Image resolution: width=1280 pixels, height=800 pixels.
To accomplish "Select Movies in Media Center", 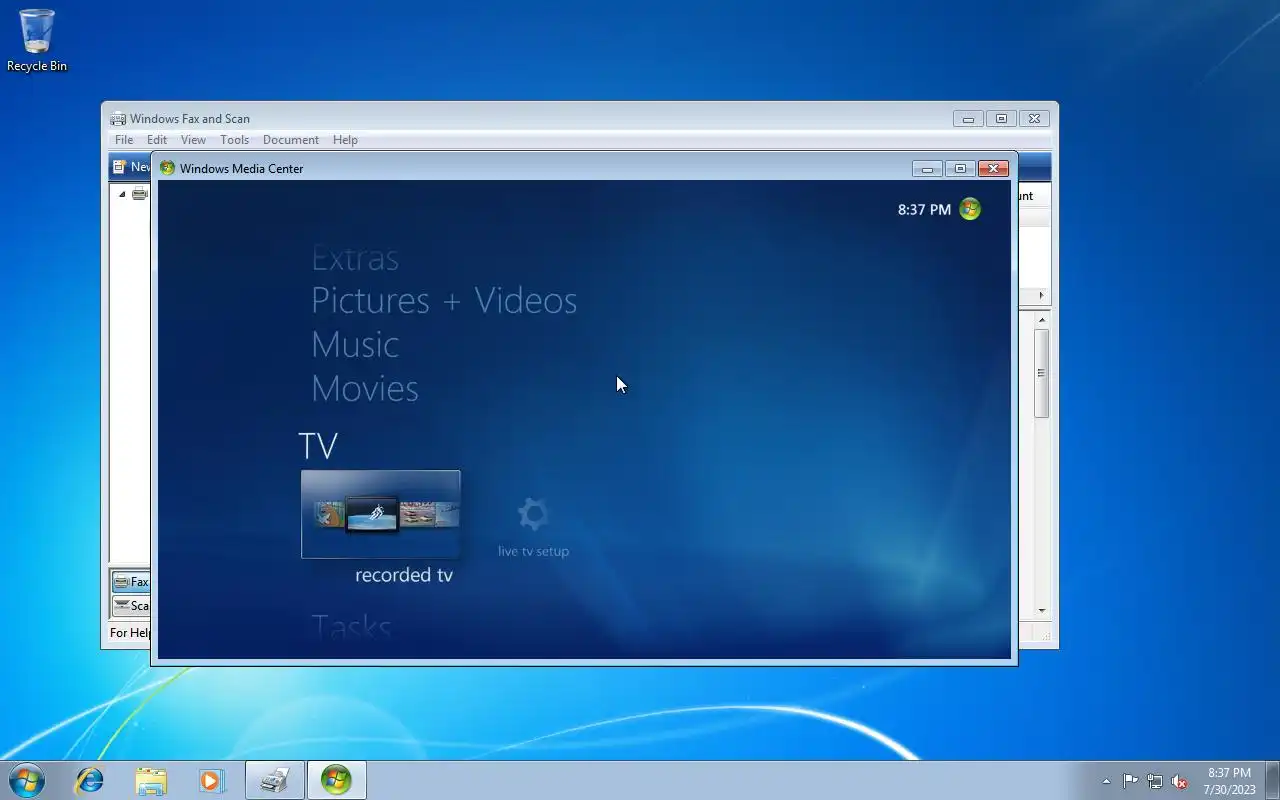I will pyautogui.click(x=365, y=389).
